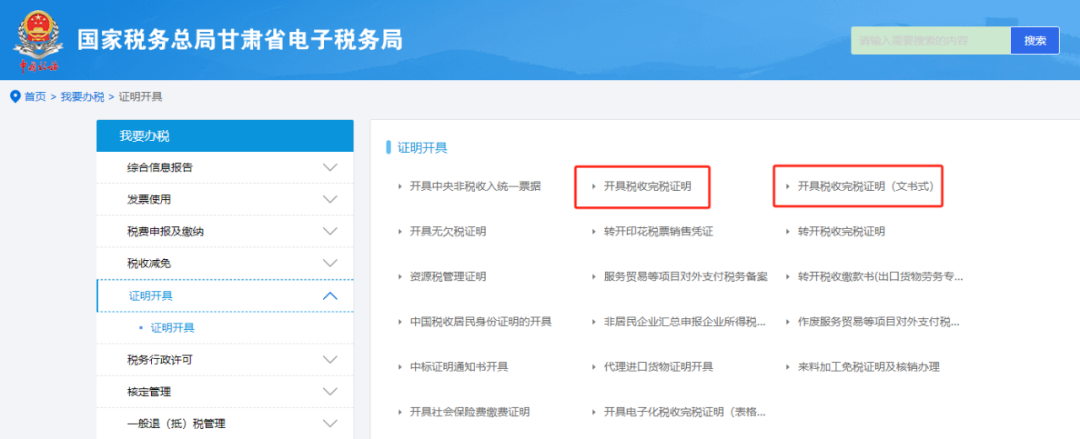Select 发票使用 in sidebar menu

[x=149, y=199]
